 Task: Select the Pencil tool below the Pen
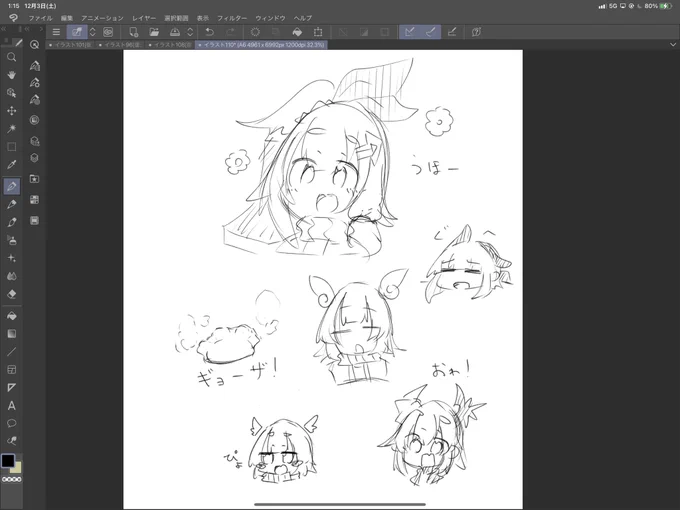click(12, 204)
